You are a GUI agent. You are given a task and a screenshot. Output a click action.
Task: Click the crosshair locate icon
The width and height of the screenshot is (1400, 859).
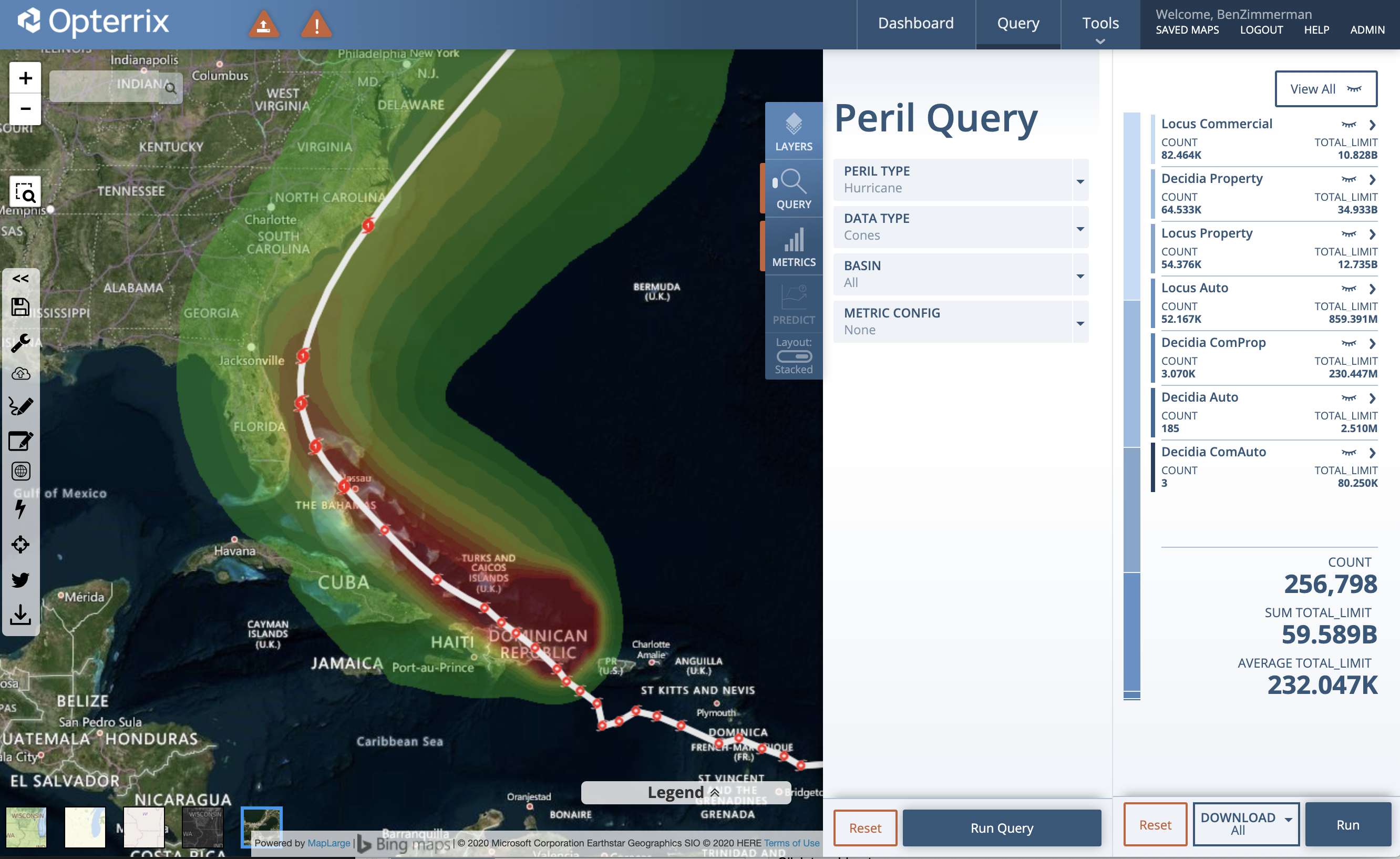[20, 545]
